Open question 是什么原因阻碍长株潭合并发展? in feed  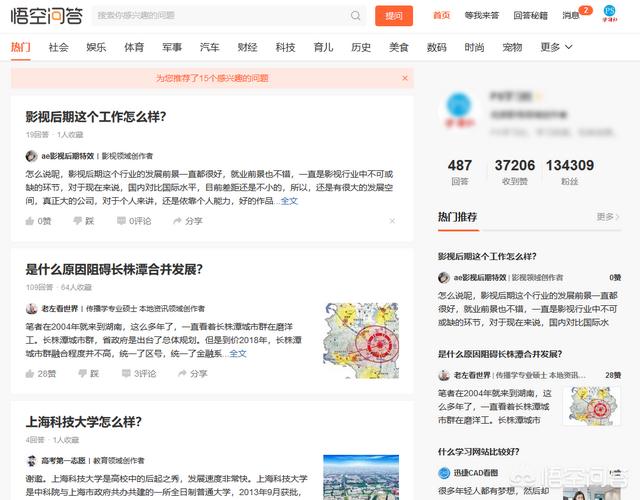114,269
